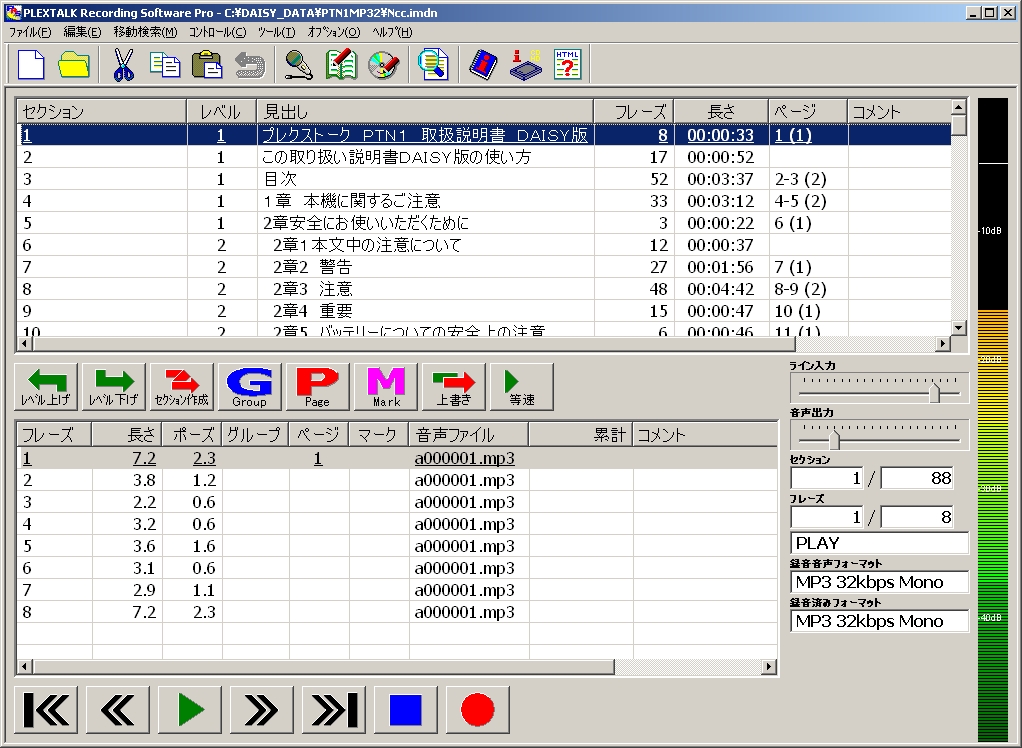The image size is (1022, 748).
Task: Open the magnifier-over-document search icon
Action: (x=433, y=65)
